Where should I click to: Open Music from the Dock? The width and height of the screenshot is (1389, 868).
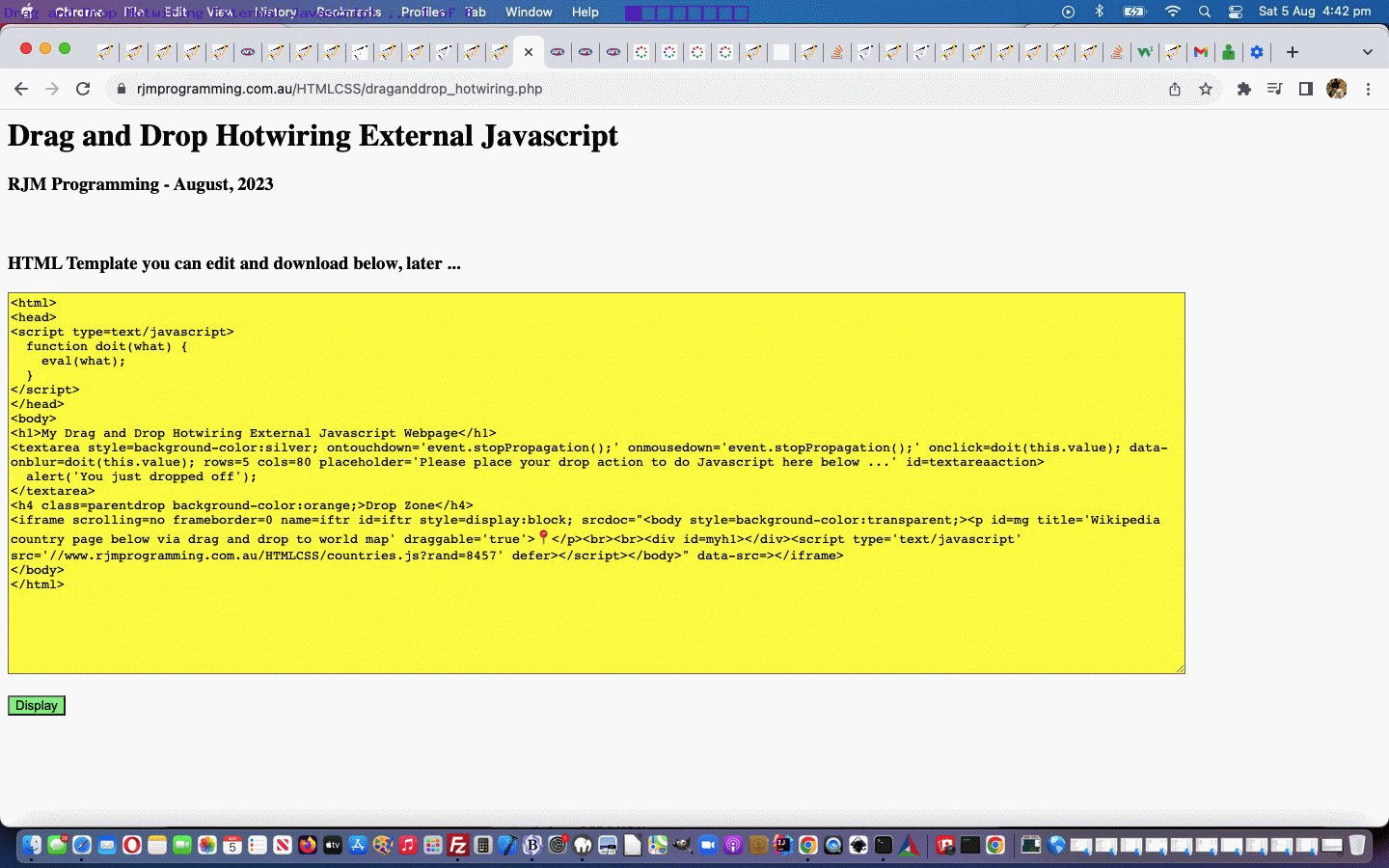[408, 846]
